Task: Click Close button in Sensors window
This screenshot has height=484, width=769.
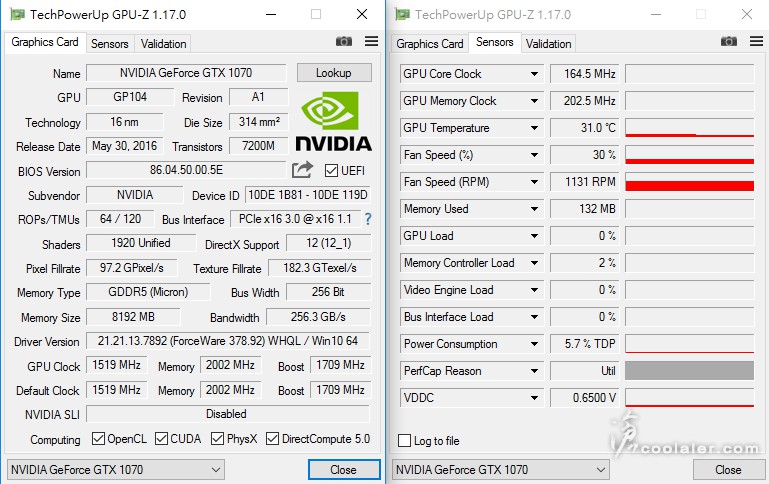Action: pyautogui.click(x=728, y=470)
